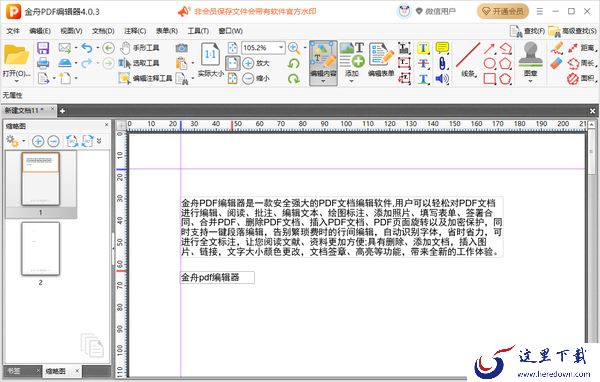This screenshot has height=382, width=600.
Task: Click the Redo arrow icon
Action: (87, 63)
